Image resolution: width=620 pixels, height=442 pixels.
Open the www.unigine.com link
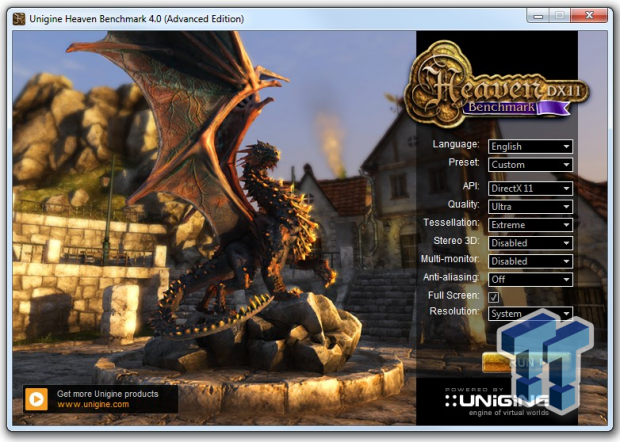coord(93,404)
